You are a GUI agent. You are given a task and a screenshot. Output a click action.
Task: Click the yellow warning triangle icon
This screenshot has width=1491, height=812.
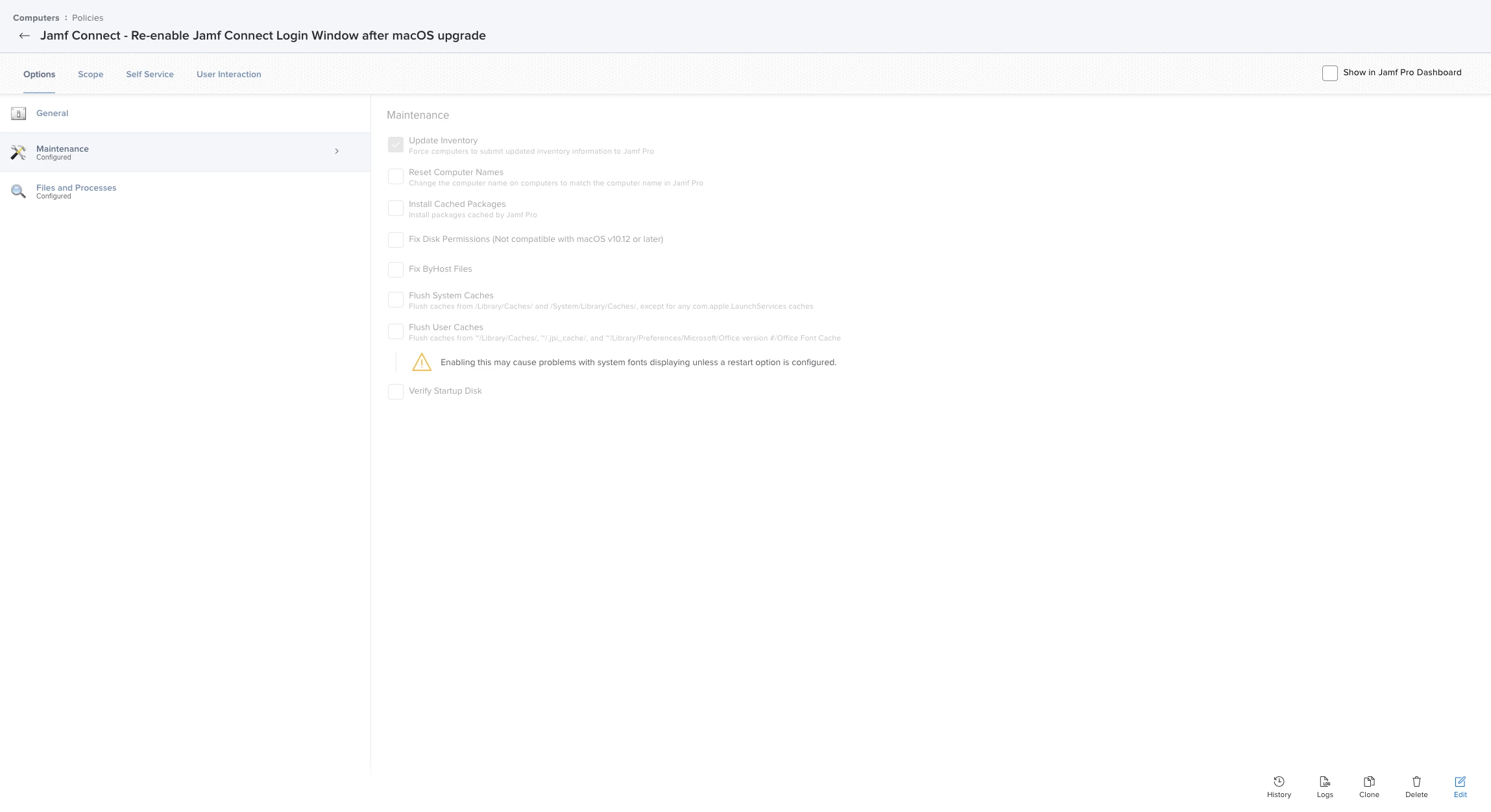[422, 362]
